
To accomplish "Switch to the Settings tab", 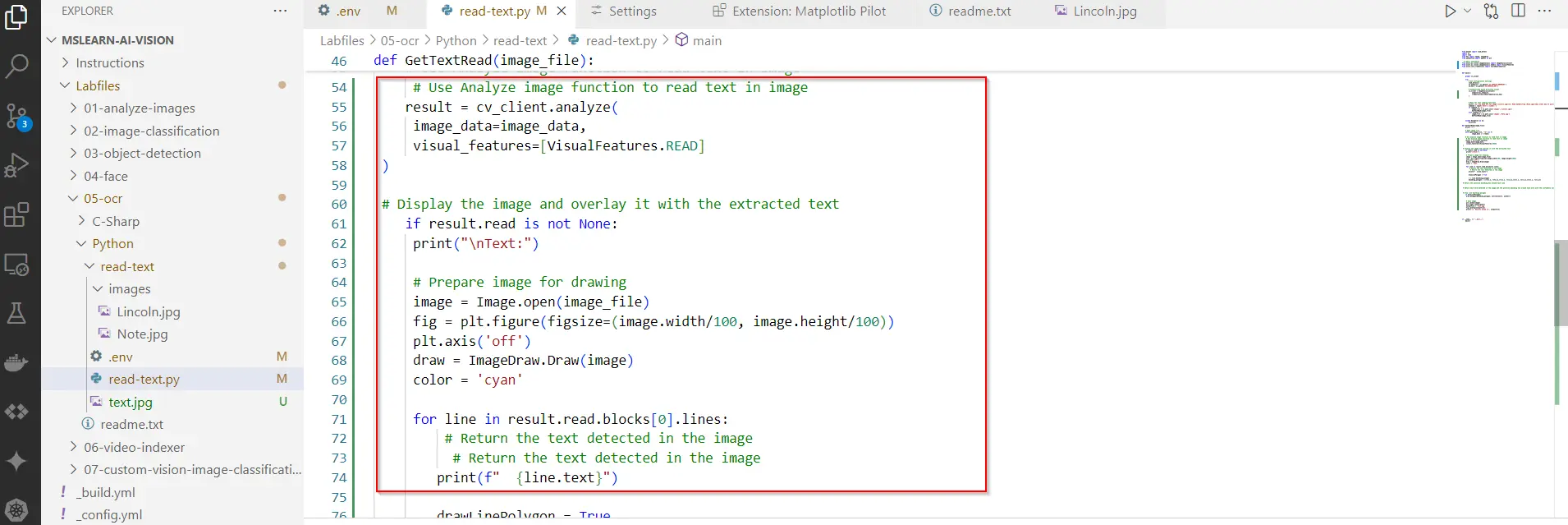I will tap(631, 11).
